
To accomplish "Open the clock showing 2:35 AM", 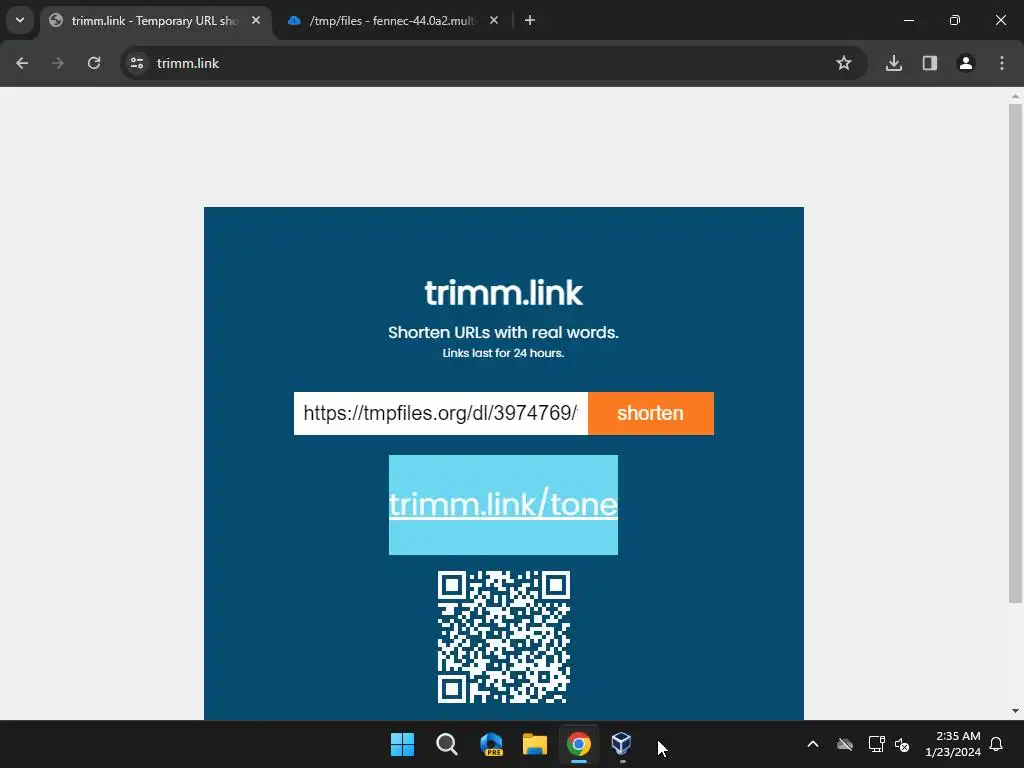I will (x=953, y=744).
